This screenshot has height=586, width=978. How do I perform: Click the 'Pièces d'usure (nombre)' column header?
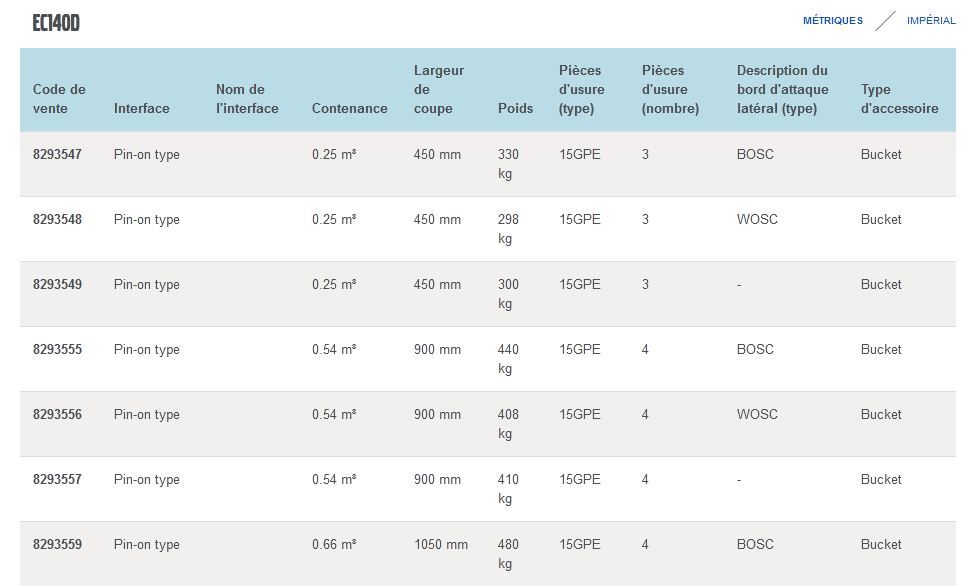click(670, 90)
